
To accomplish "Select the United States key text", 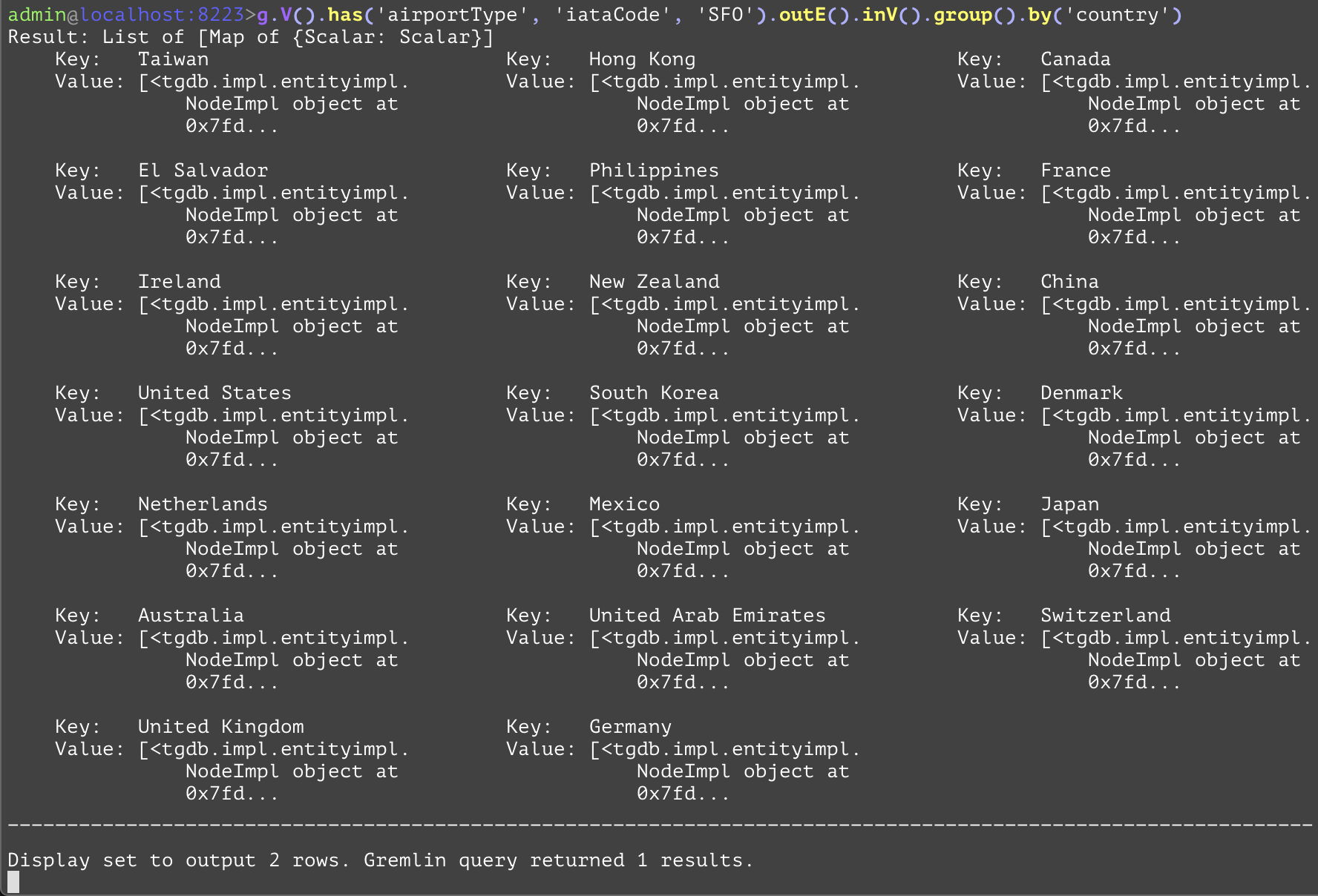I will (214, 393).
